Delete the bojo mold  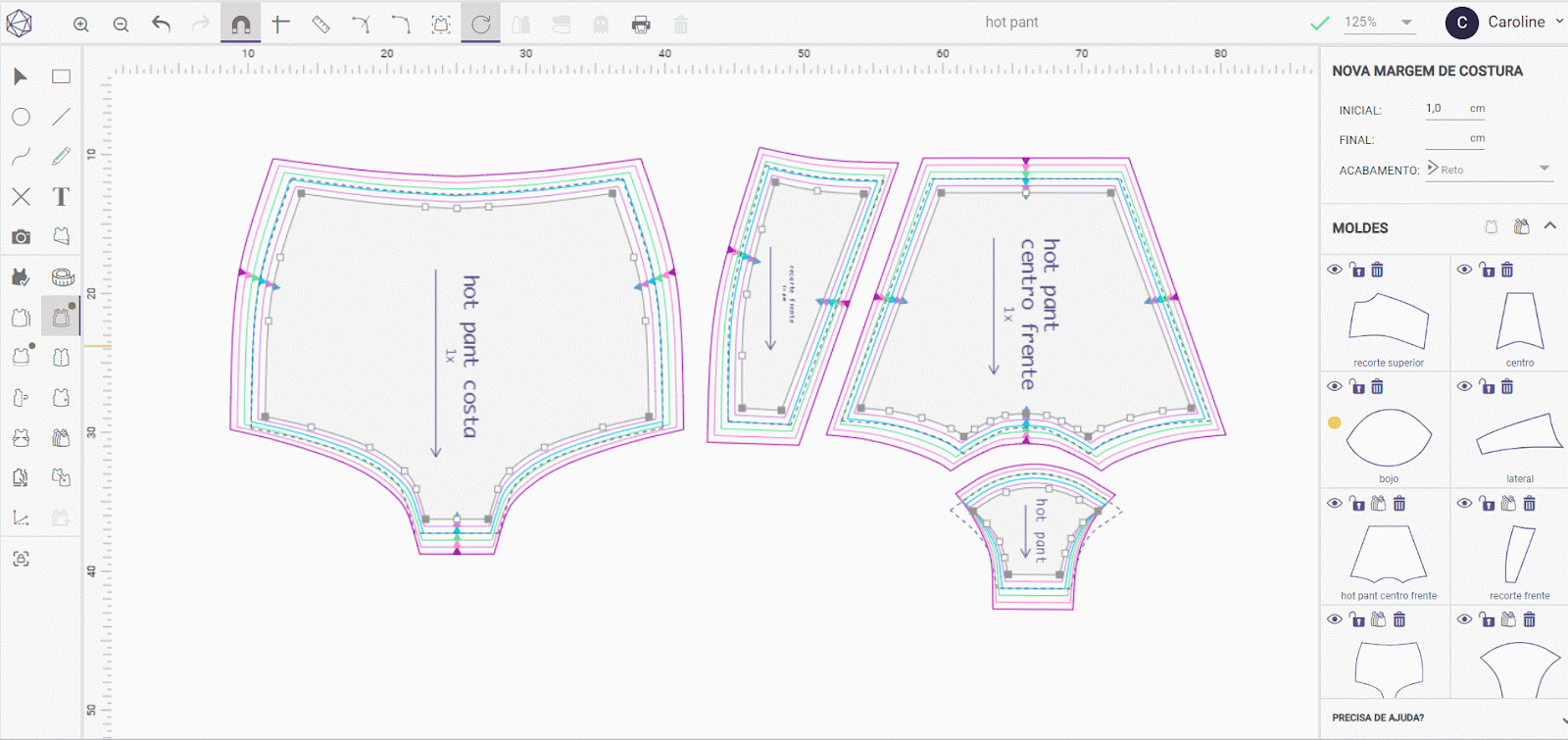(x=1377, y=387)
